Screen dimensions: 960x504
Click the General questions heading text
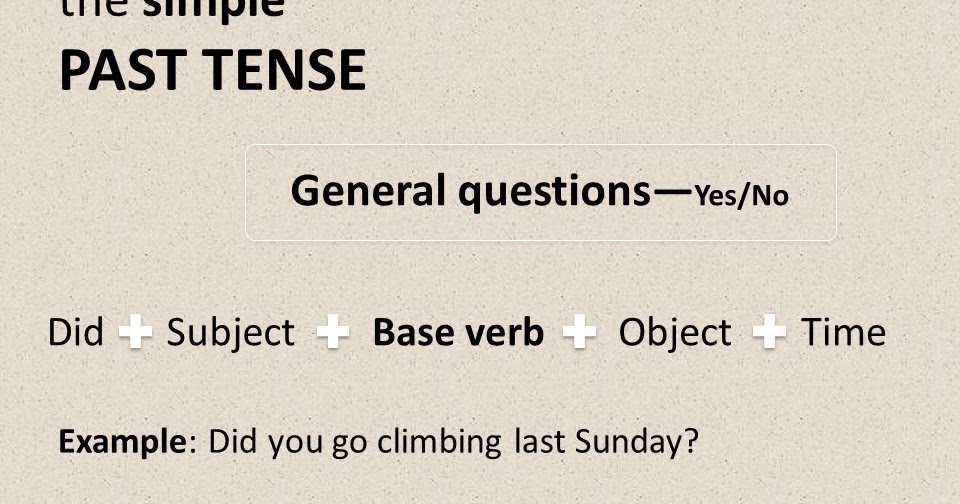[470, 191]
